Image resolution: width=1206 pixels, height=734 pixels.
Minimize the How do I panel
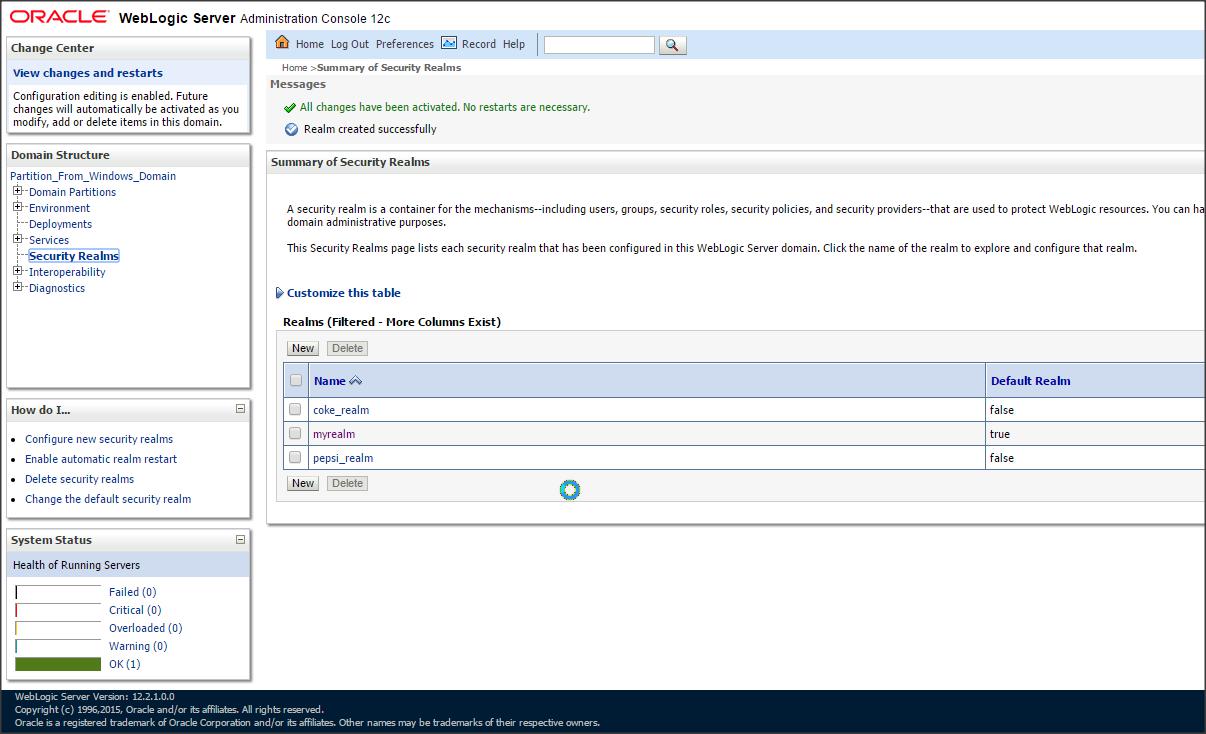pyautogui.click(x=240, y=409)
